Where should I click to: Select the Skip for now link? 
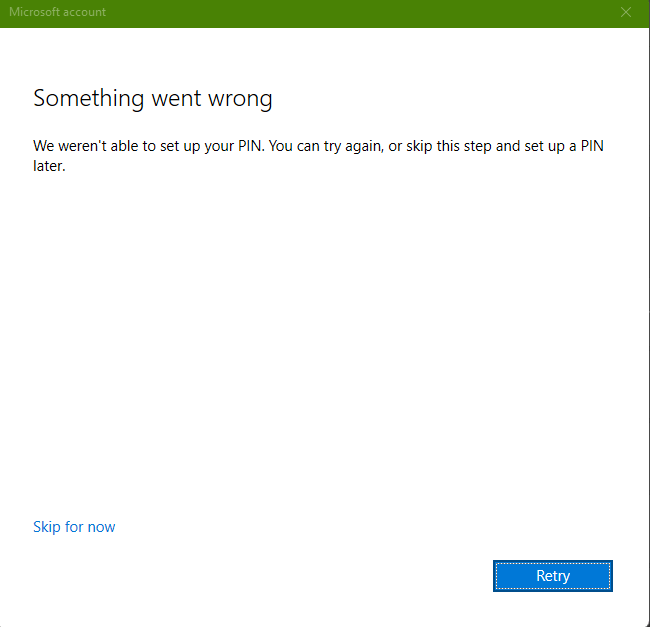click(x=74, y=527)
